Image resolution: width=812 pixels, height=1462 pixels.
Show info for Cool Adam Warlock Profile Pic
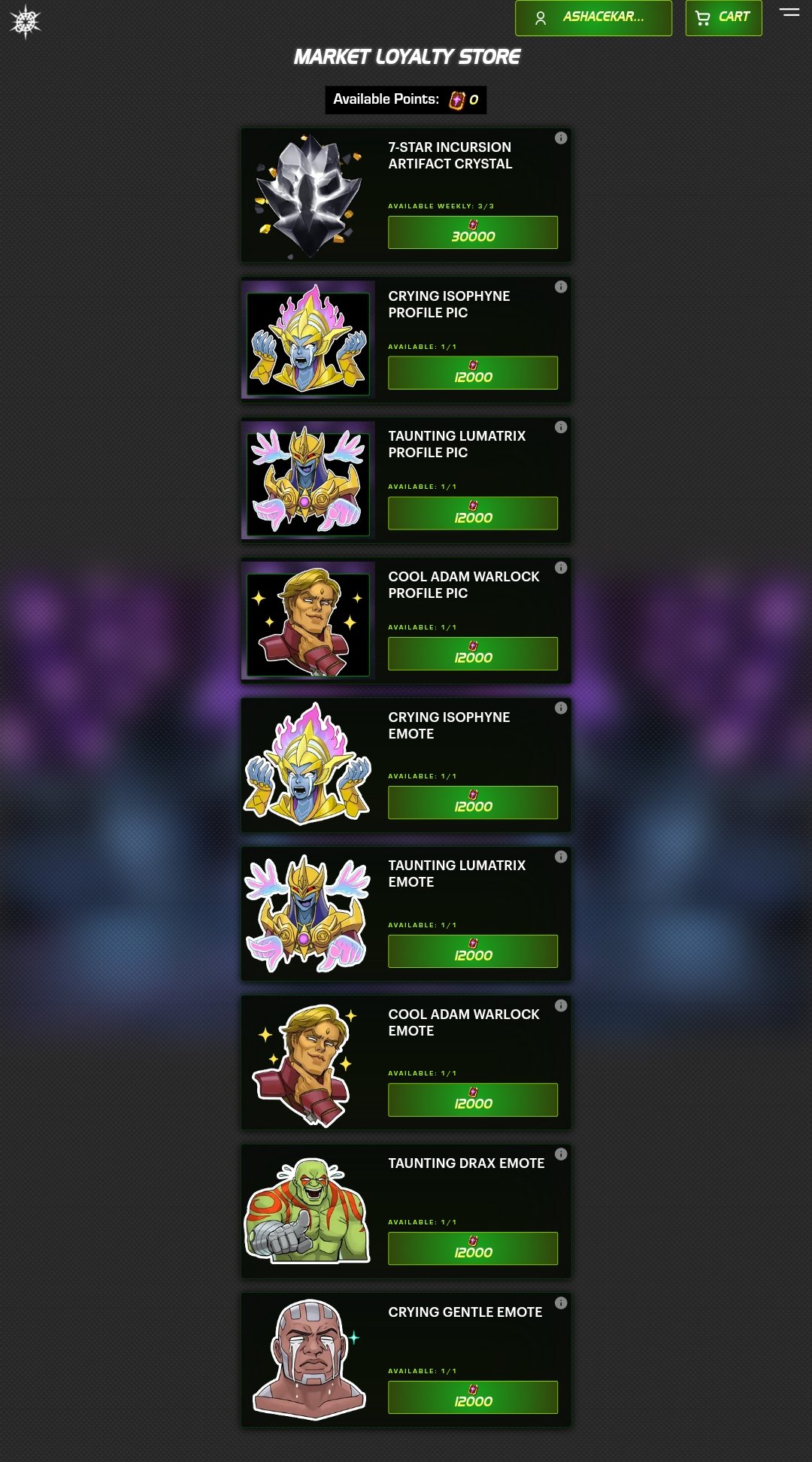pyautogui.click(x=561, y=568)
